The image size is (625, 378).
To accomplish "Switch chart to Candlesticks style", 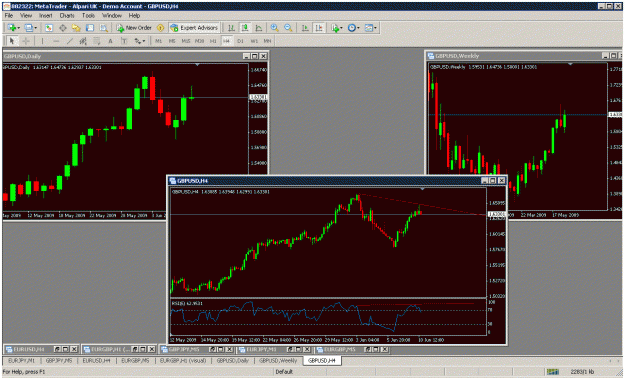I will click(245, 28).
